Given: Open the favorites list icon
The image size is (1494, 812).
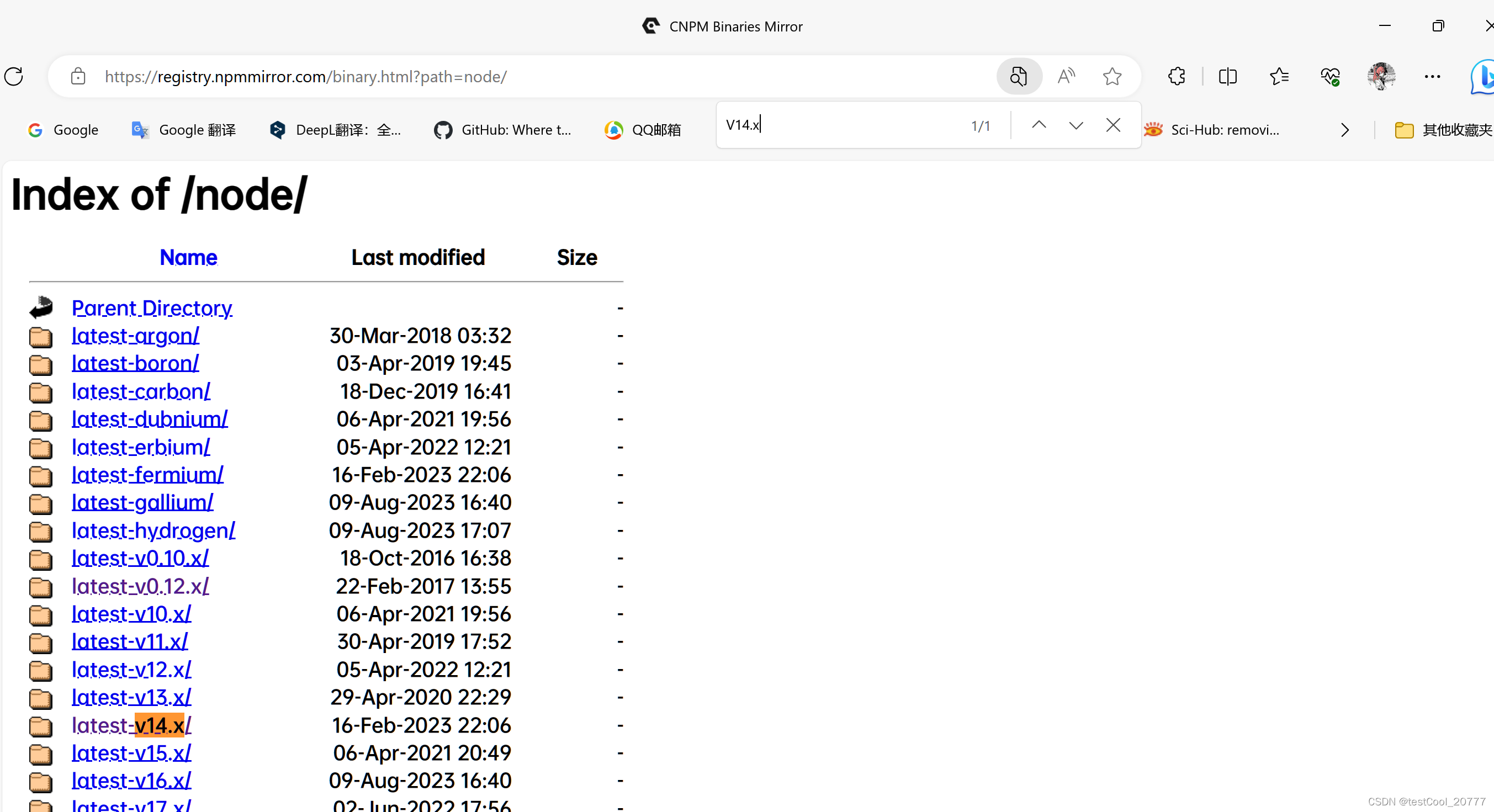Looking at the screenshot, I should point(1279,77).
